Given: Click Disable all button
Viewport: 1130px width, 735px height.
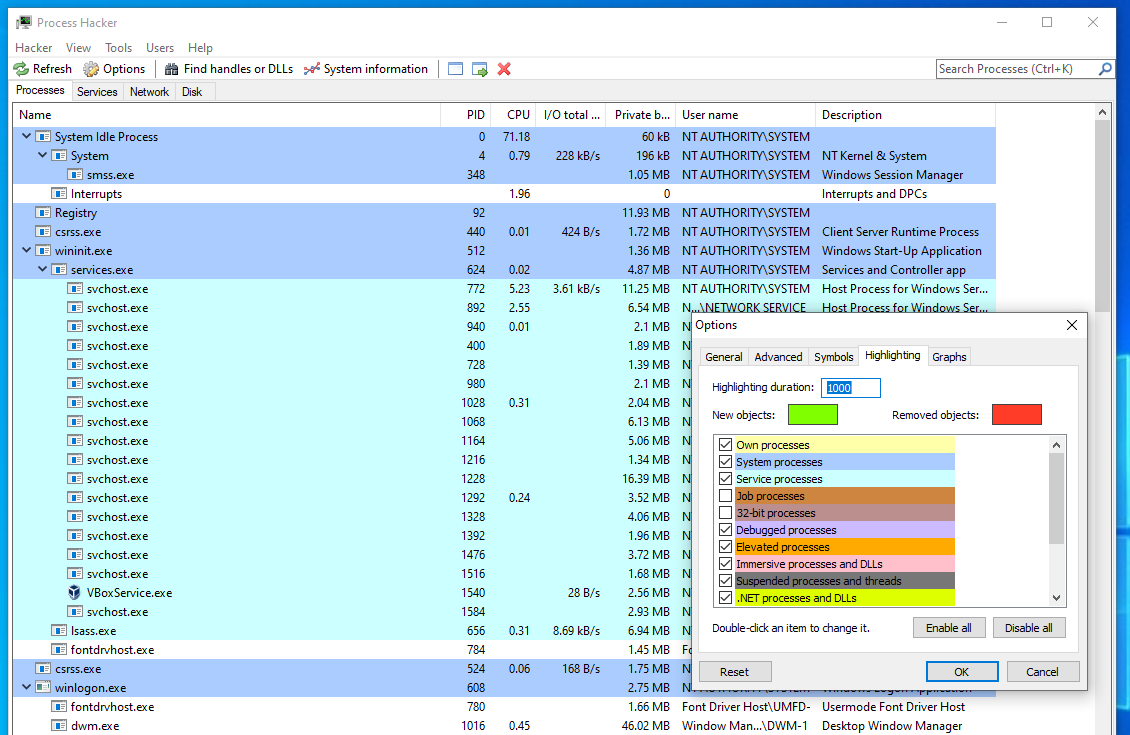Looking at the screenshot, I should (x=1028, y=628).
